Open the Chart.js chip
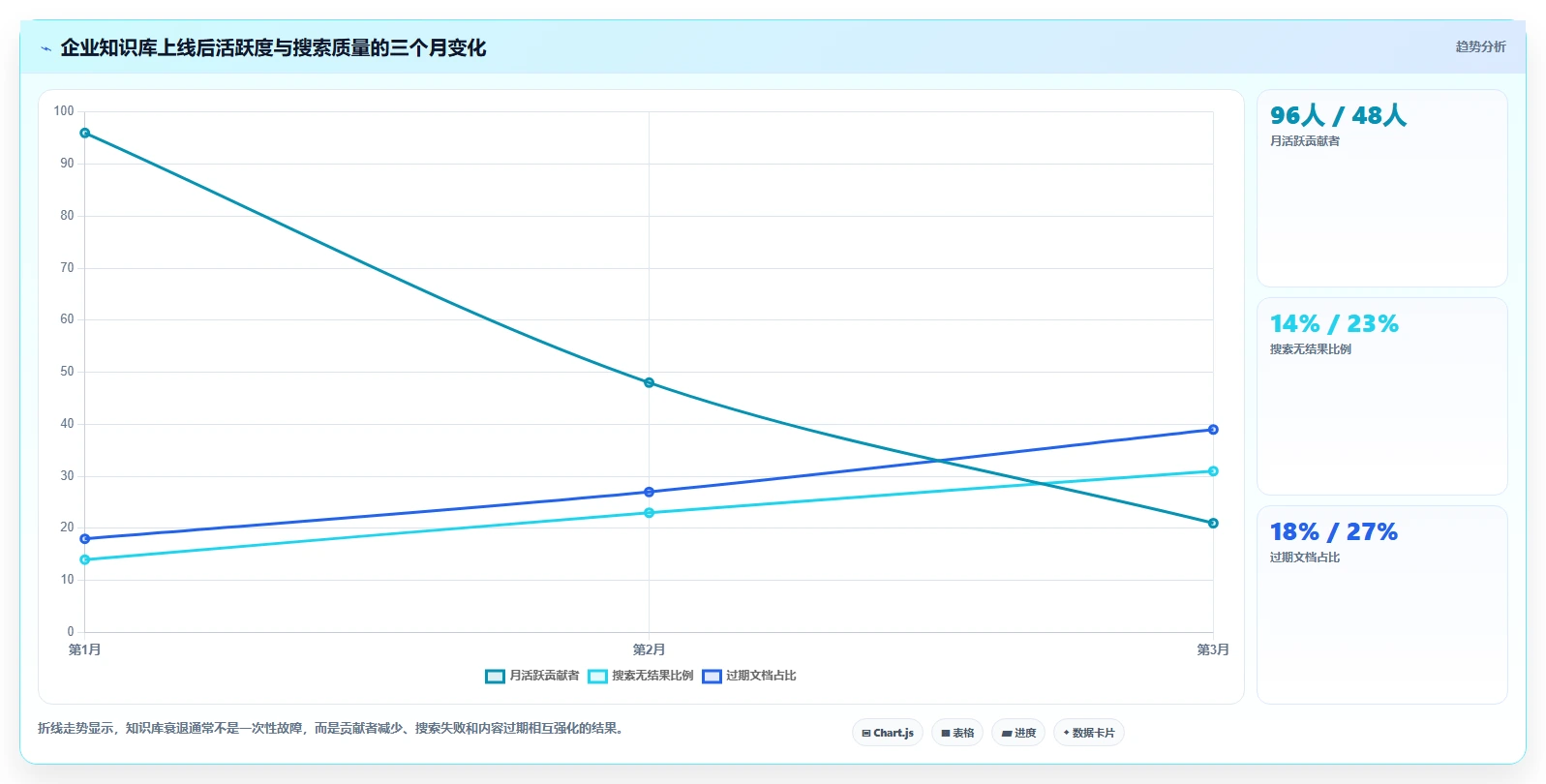The height and width of the screenshot is (784, 1546). pos(888,733)
